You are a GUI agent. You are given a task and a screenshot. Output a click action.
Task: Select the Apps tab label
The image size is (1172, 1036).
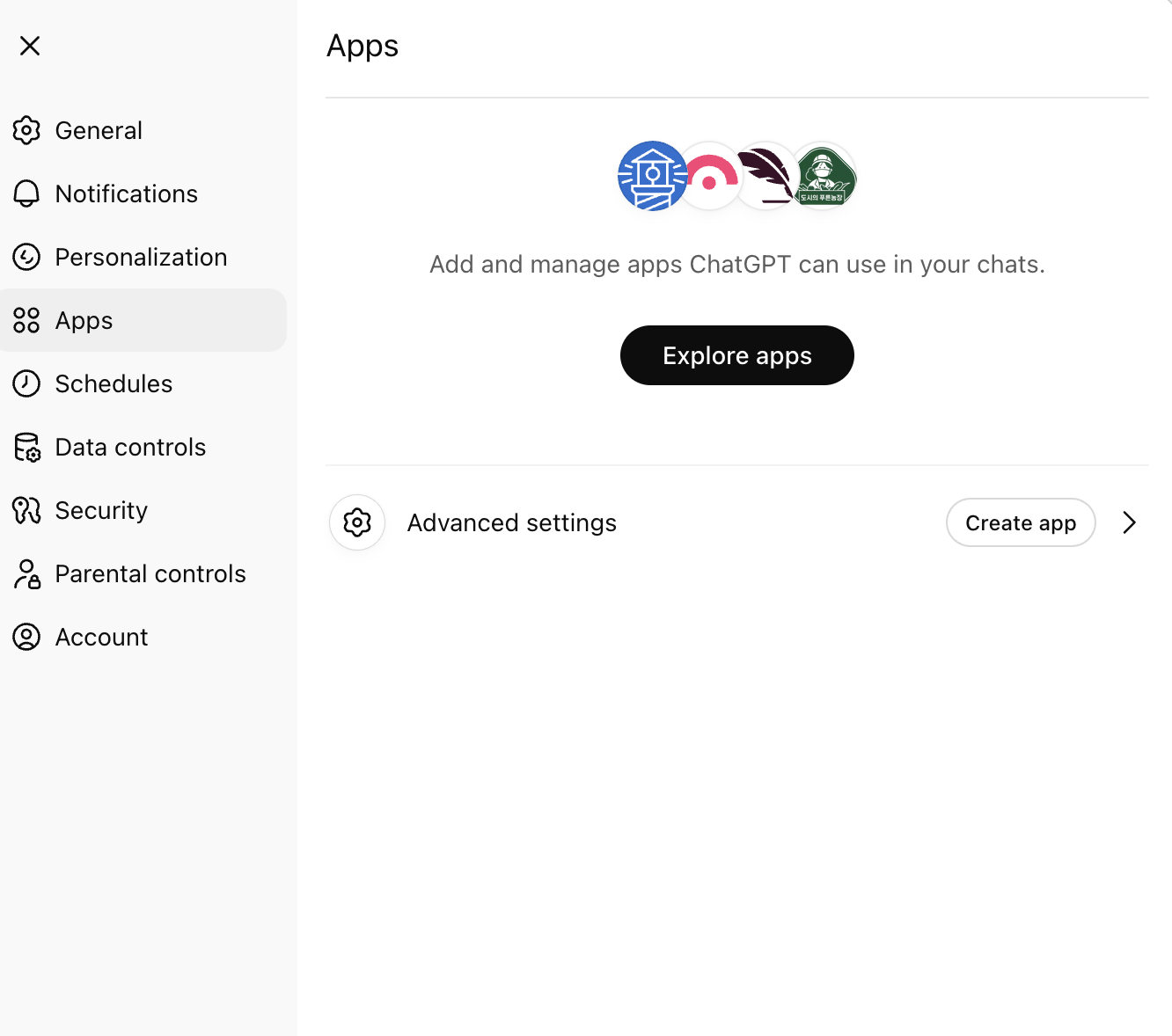84,321
